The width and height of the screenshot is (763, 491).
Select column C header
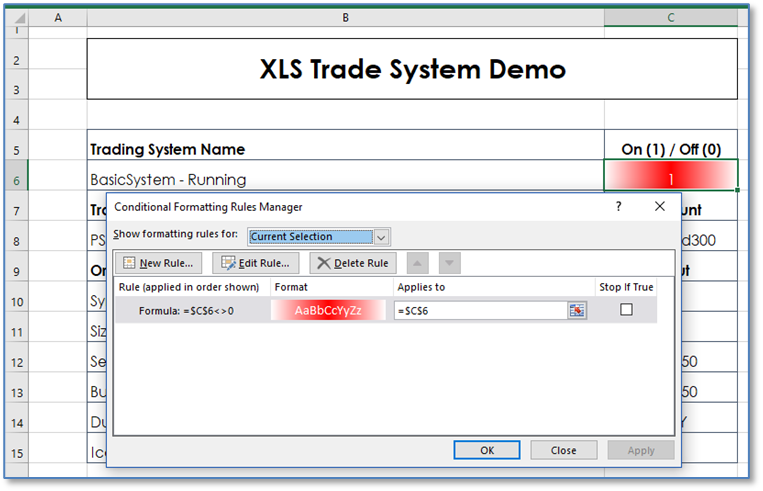point(671,17)
